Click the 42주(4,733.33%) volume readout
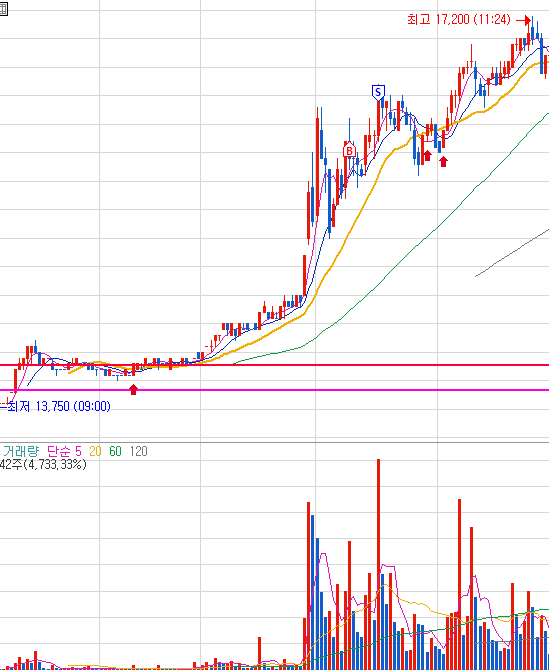Screen dimensions: 549x671 click(x=43, y=464)
